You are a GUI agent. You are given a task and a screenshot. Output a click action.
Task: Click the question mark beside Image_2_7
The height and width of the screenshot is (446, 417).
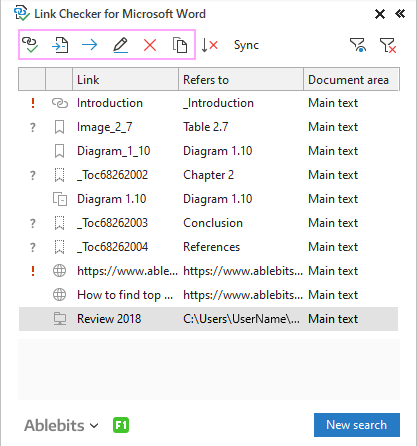click(x=33, y=127)
